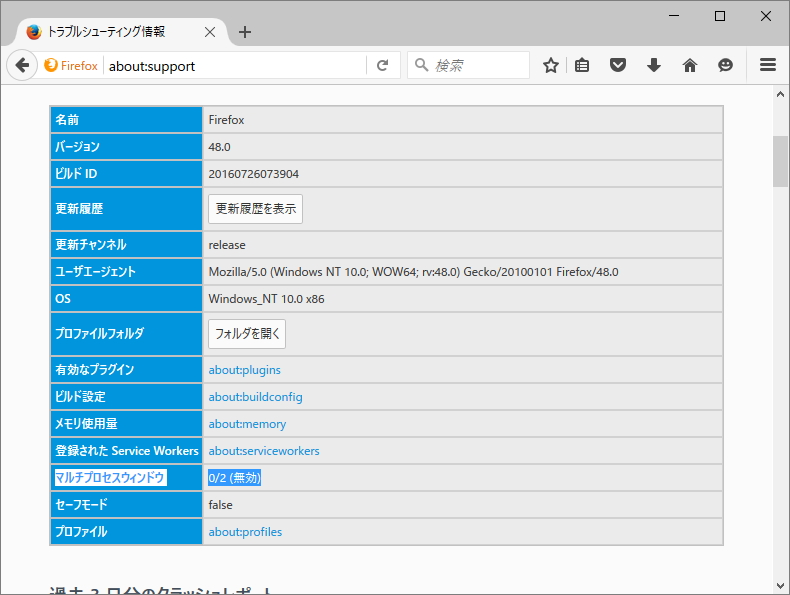Viewport: 790px width, 595px height.
Task: Click the release channel value
Action: pyautogui.click(x=227, y=245)
